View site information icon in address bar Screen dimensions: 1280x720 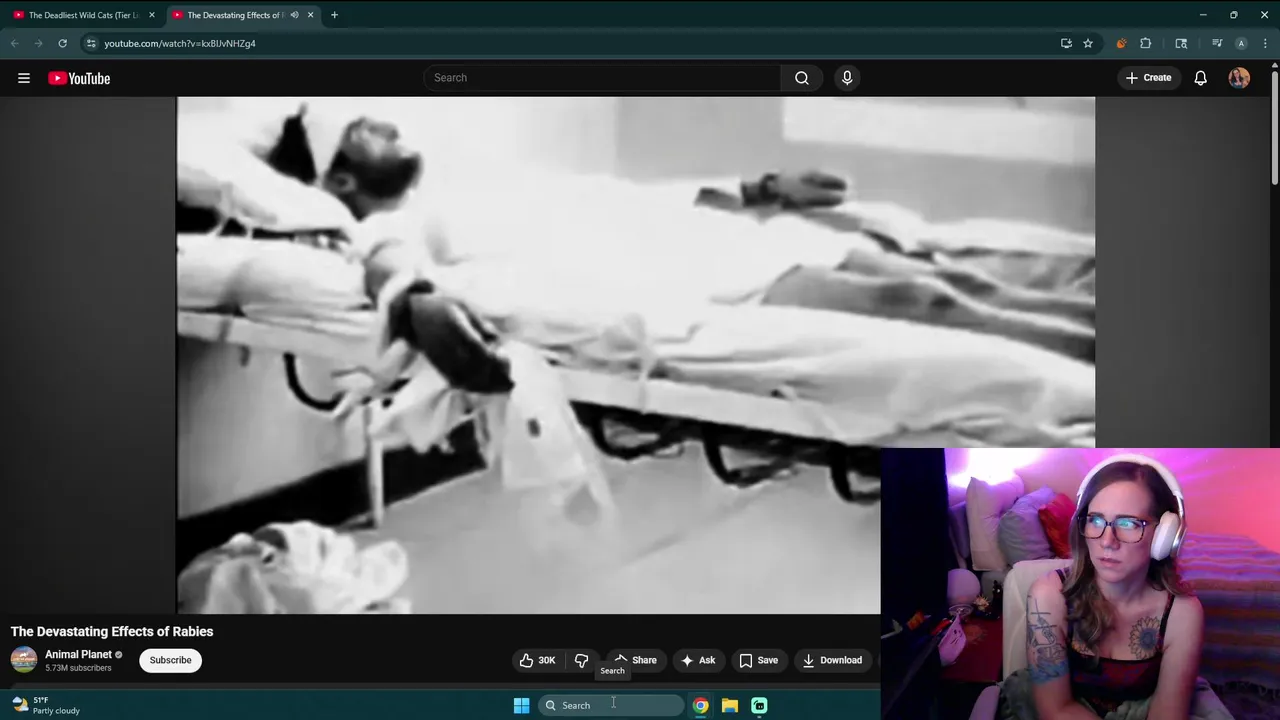pos(91,43)
